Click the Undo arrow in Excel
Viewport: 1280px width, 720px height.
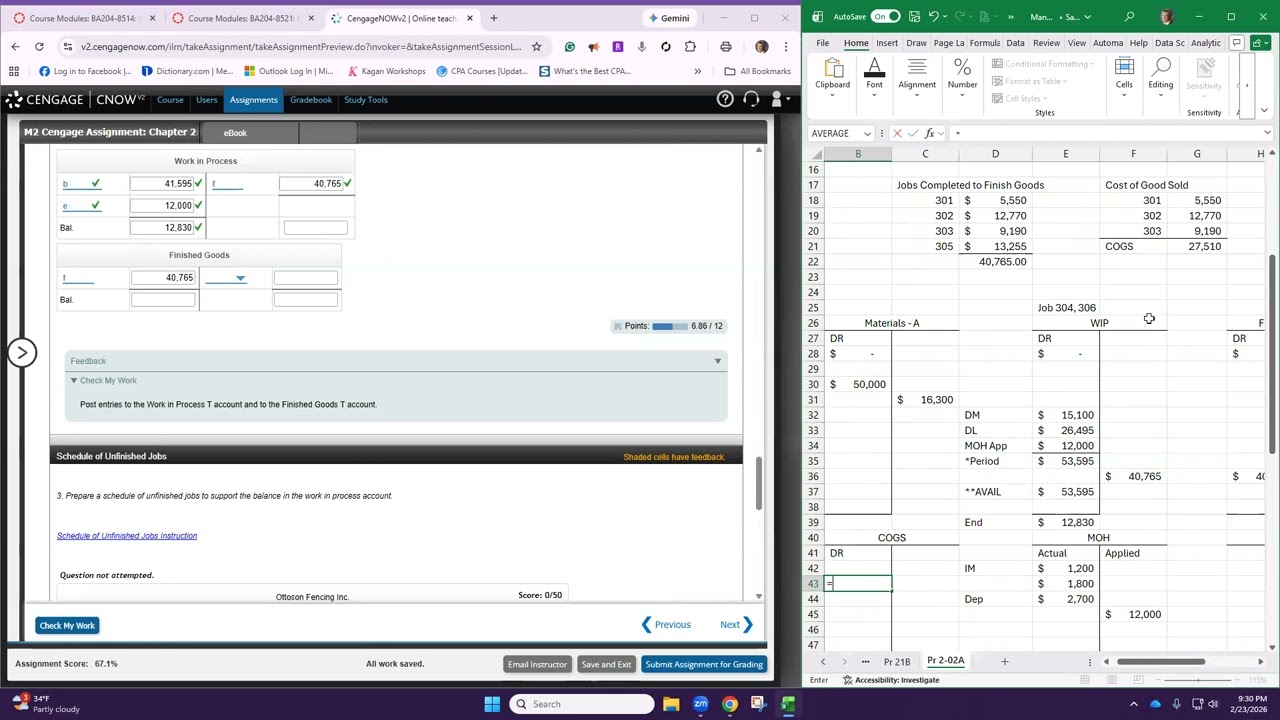click(935, 17)
